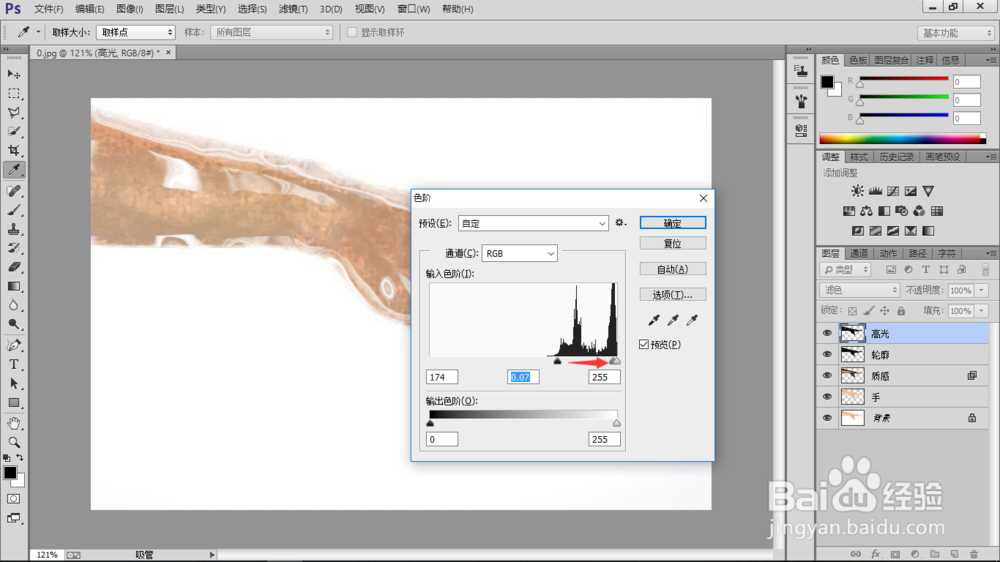Select the Quick Selection tool

pyautogui.click(x=13, y=131)
